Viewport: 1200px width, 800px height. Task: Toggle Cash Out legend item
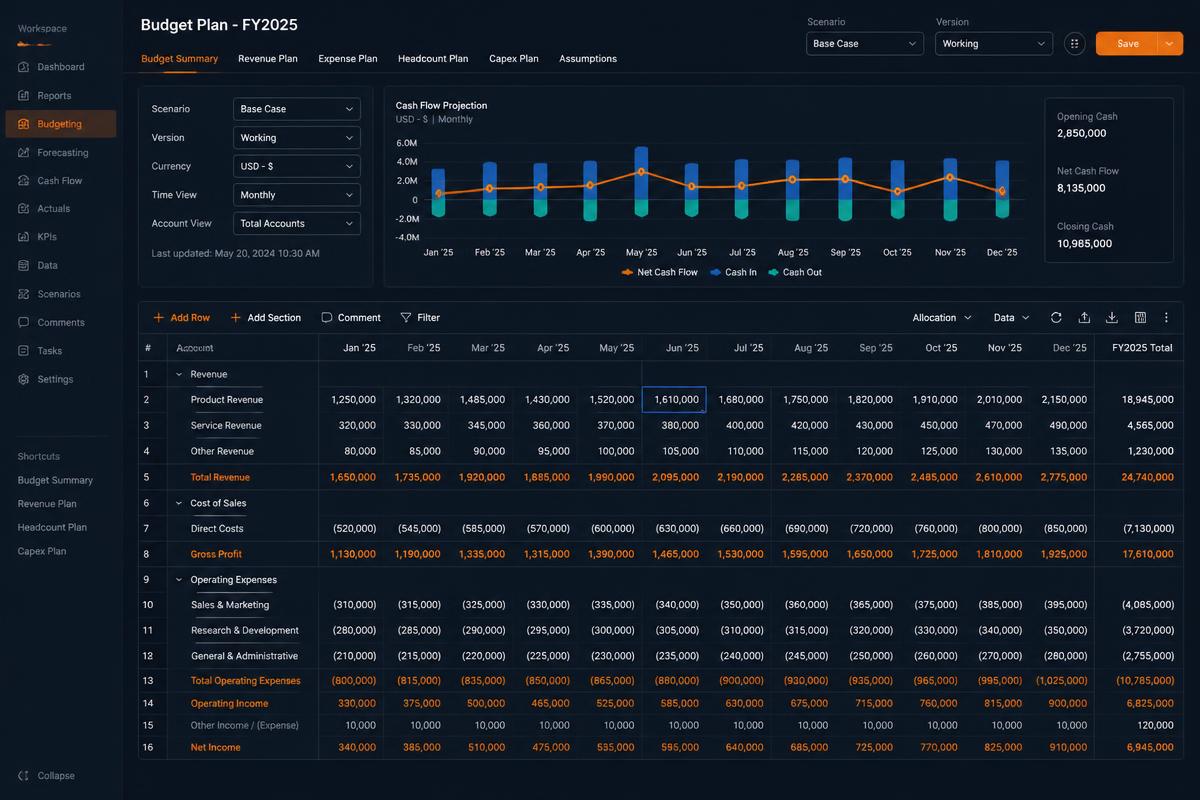point(795,272)
